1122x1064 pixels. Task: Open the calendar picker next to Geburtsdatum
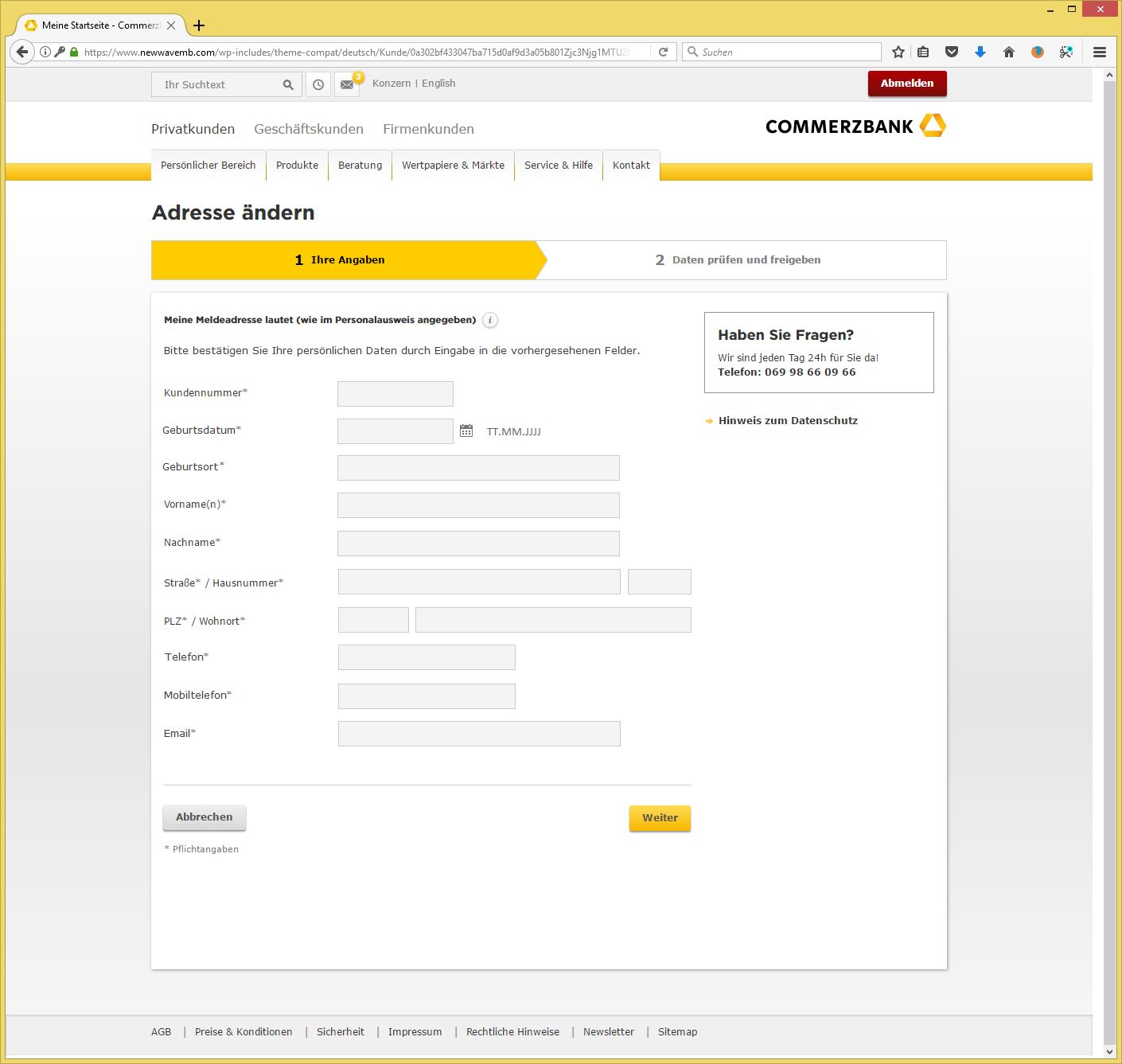pos(466,431)
